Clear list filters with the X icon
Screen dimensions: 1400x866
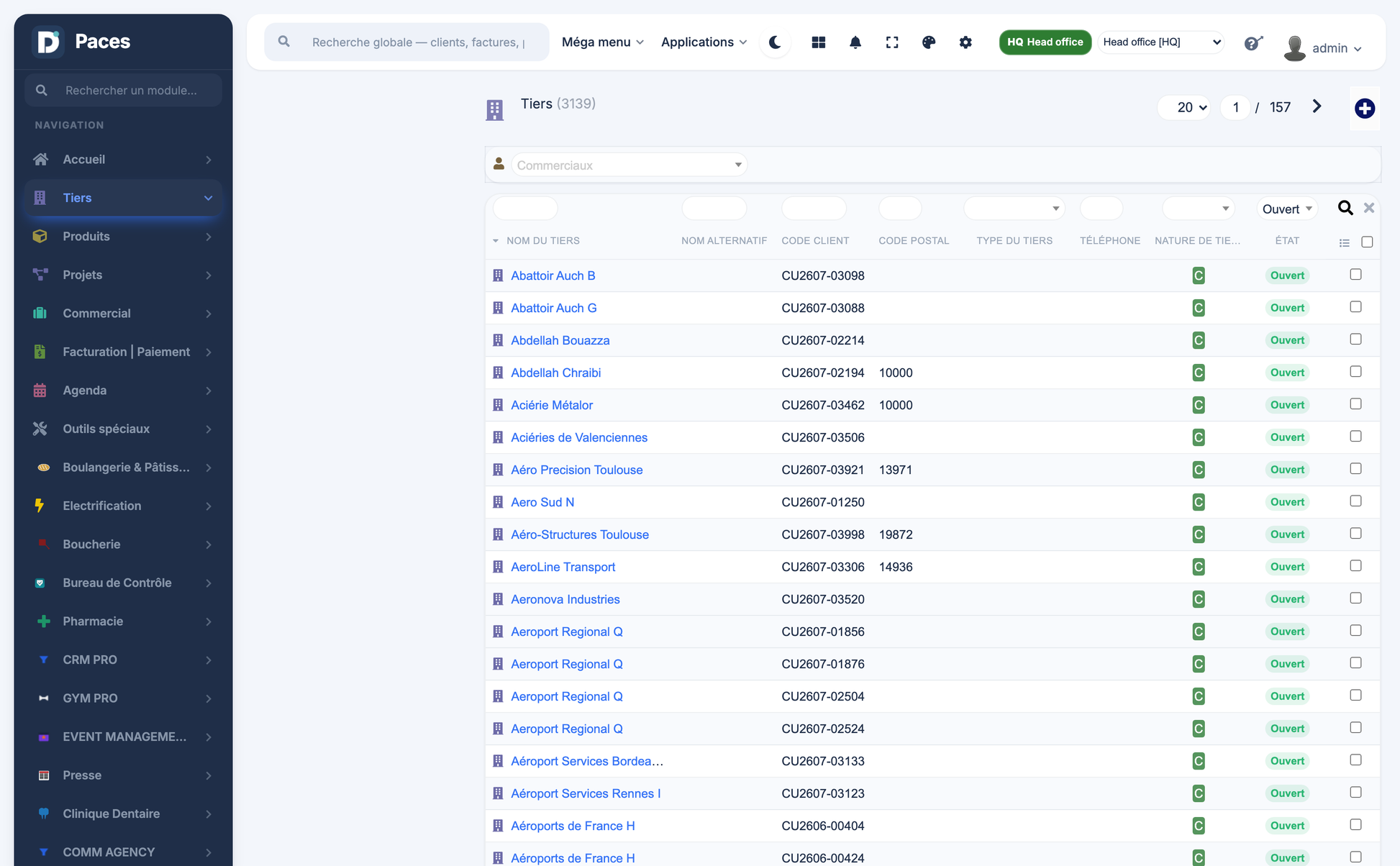click(1369, 208)
